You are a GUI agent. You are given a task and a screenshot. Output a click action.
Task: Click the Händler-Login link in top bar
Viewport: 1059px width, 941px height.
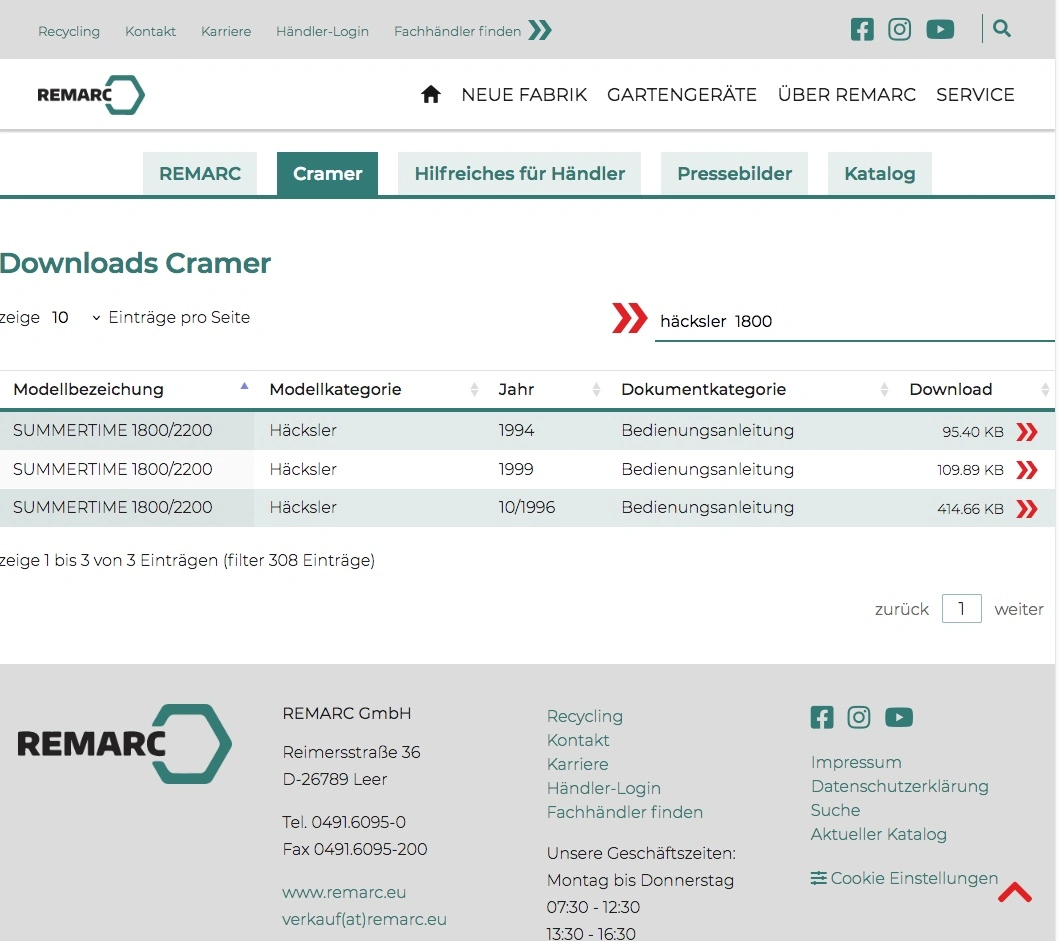point(322,31)
